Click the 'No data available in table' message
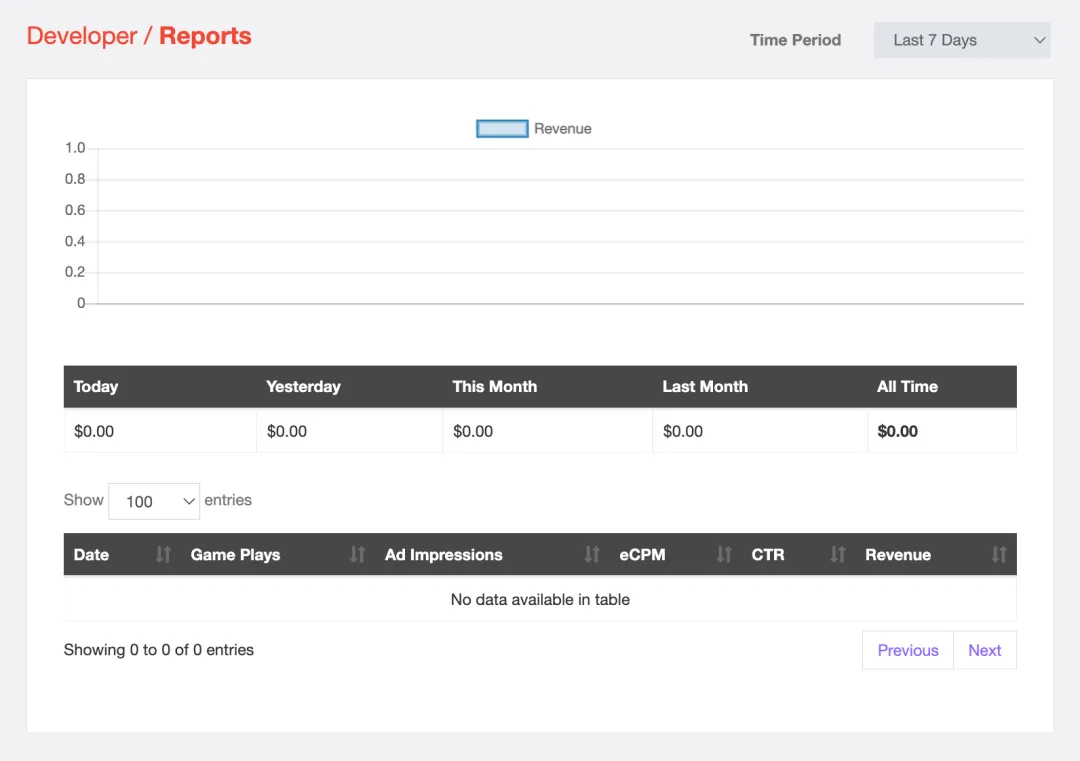Image resolution: width=1080 pixels, height=761 pixels. [x=540, y=600]
